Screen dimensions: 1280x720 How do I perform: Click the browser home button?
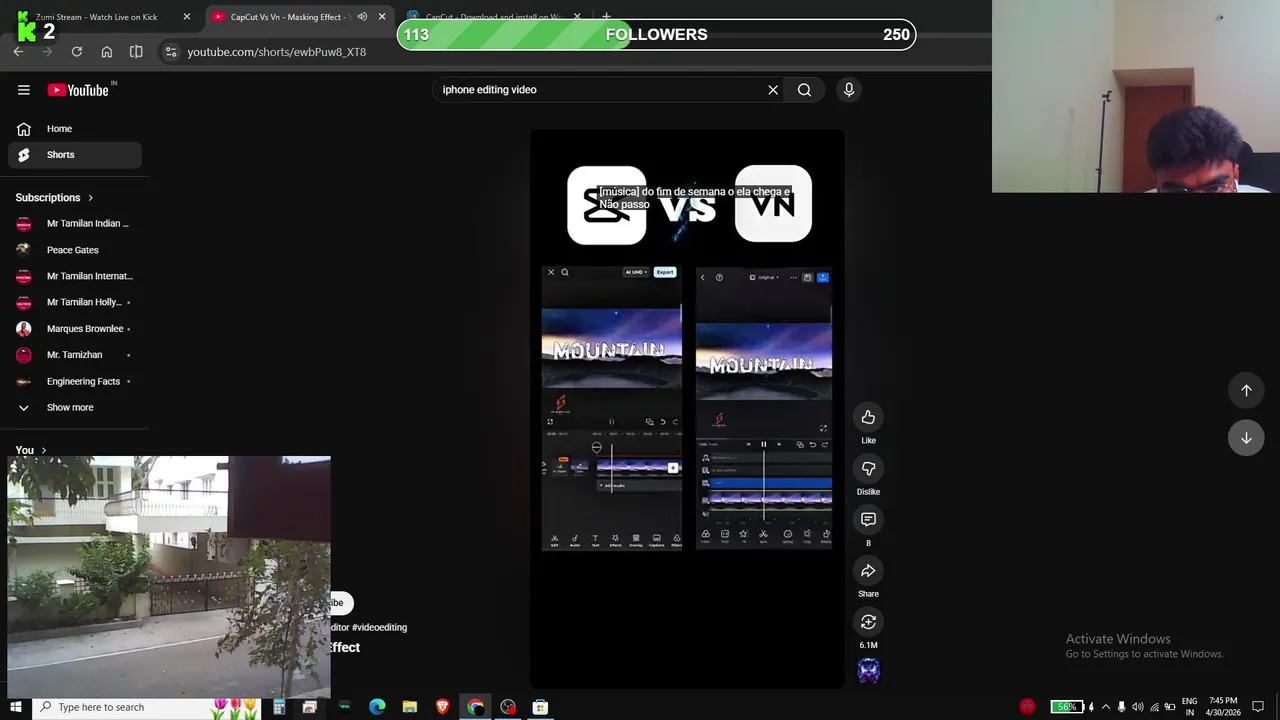click(x=107, y=52)
